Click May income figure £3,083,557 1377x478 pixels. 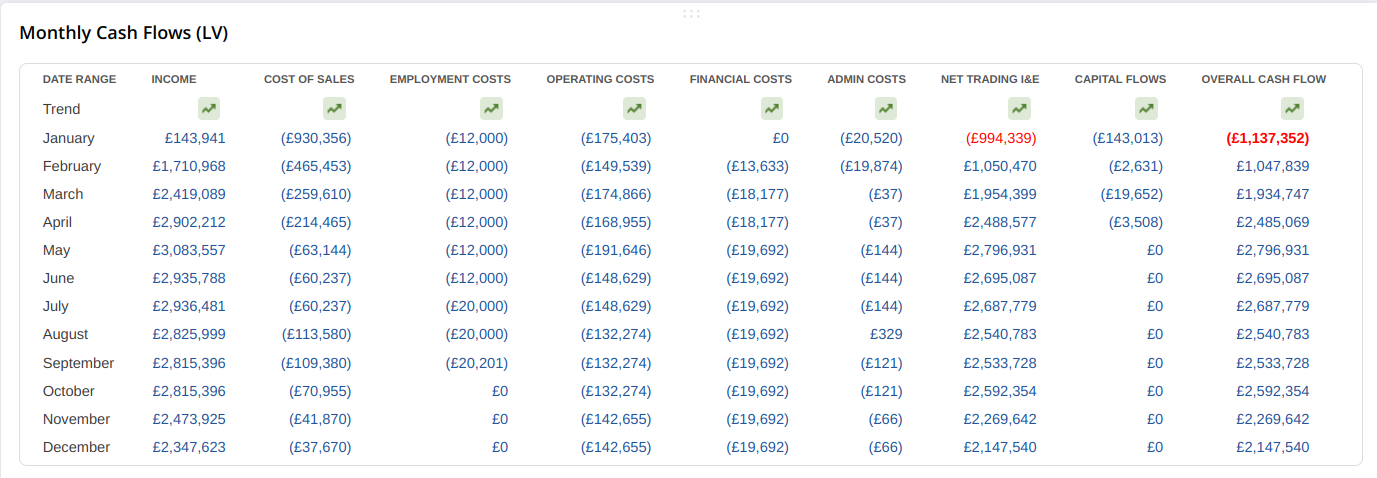point(189,250)
